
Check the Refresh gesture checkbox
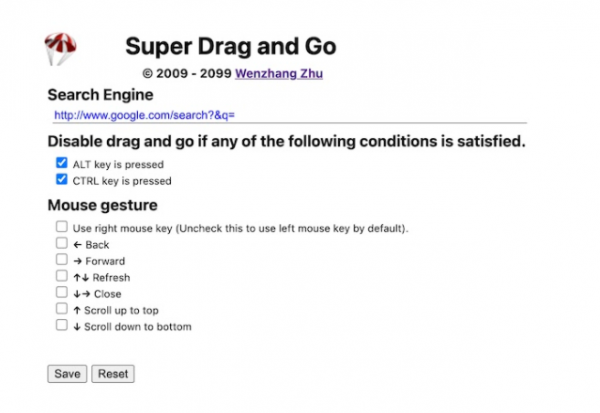tap(62, 276)
